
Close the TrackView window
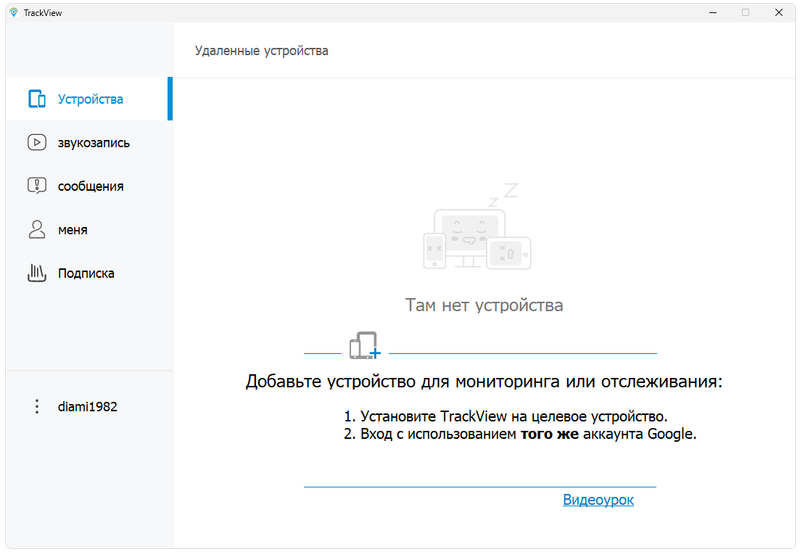(x=779, y=13)
